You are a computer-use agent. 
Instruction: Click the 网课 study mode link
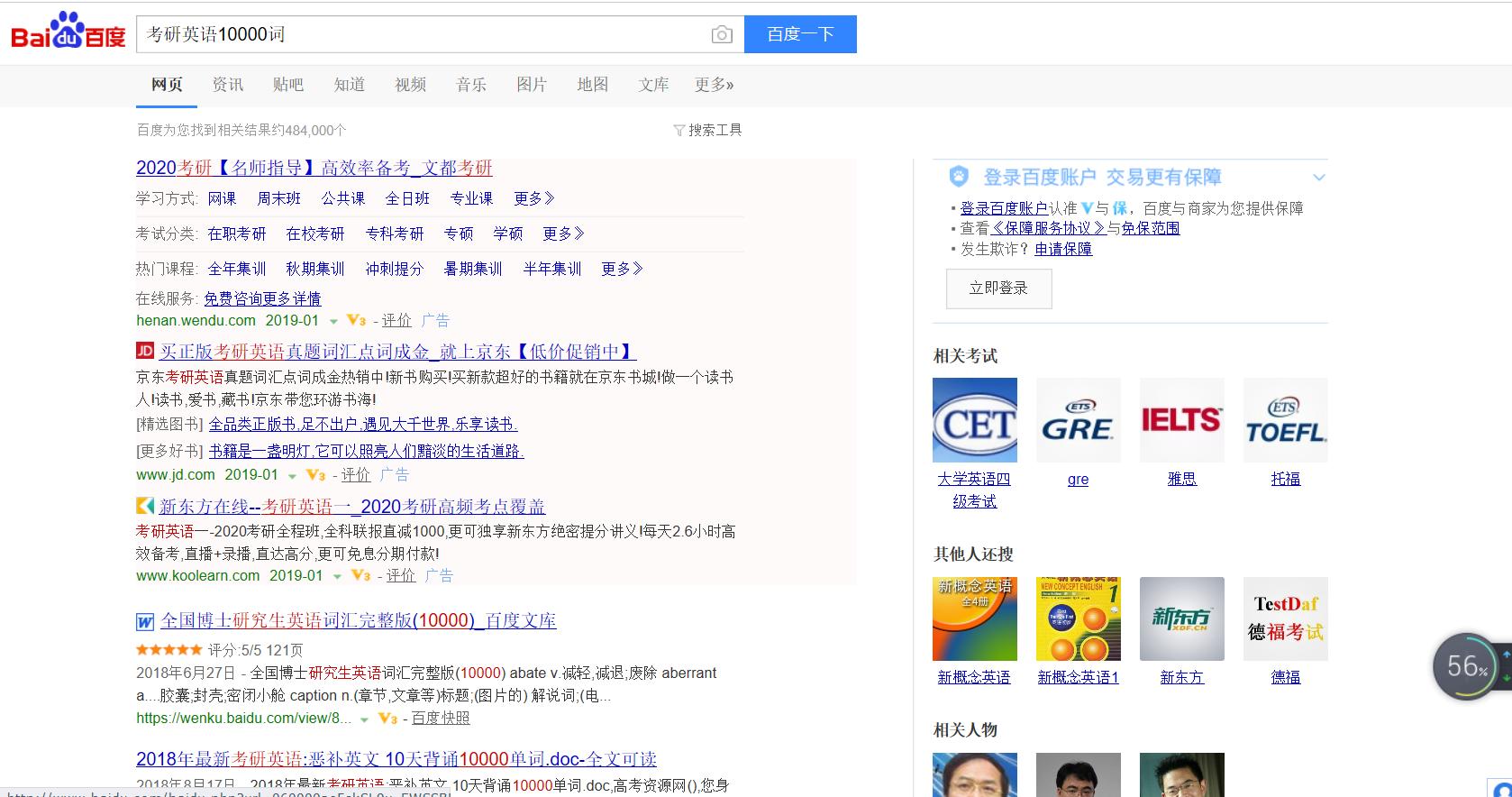point(222,198)
